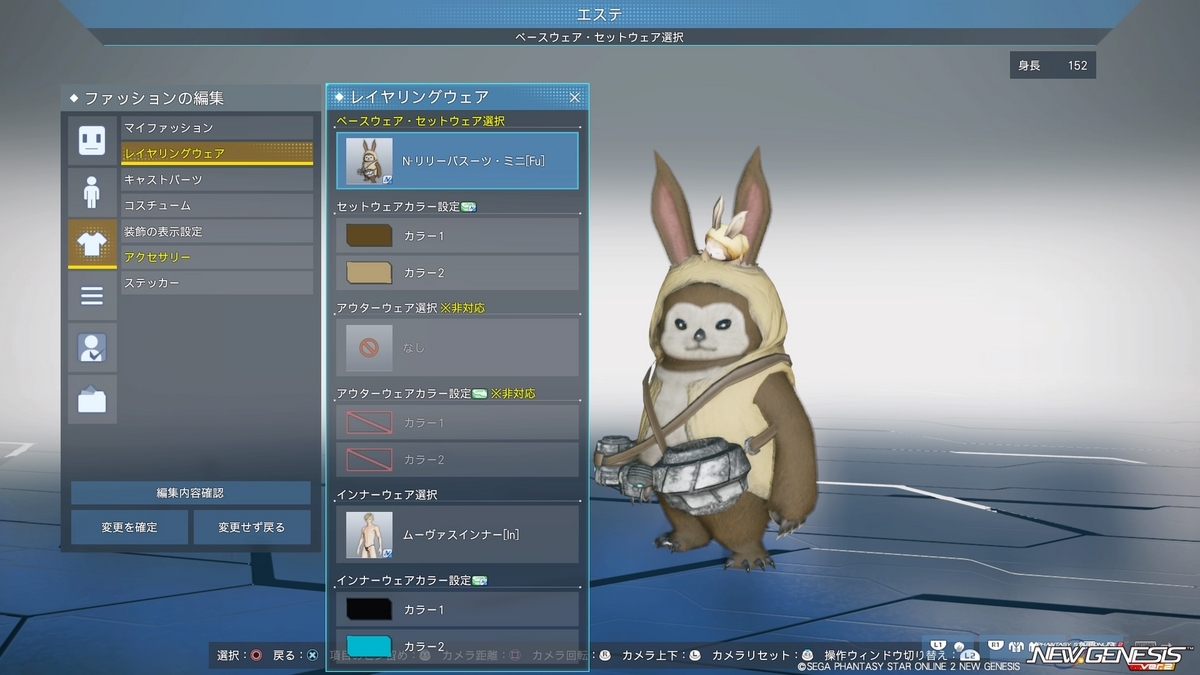Screen dimensions: 1200x675
Task: Open マイファッション menu item
Action: coord(217,128)
